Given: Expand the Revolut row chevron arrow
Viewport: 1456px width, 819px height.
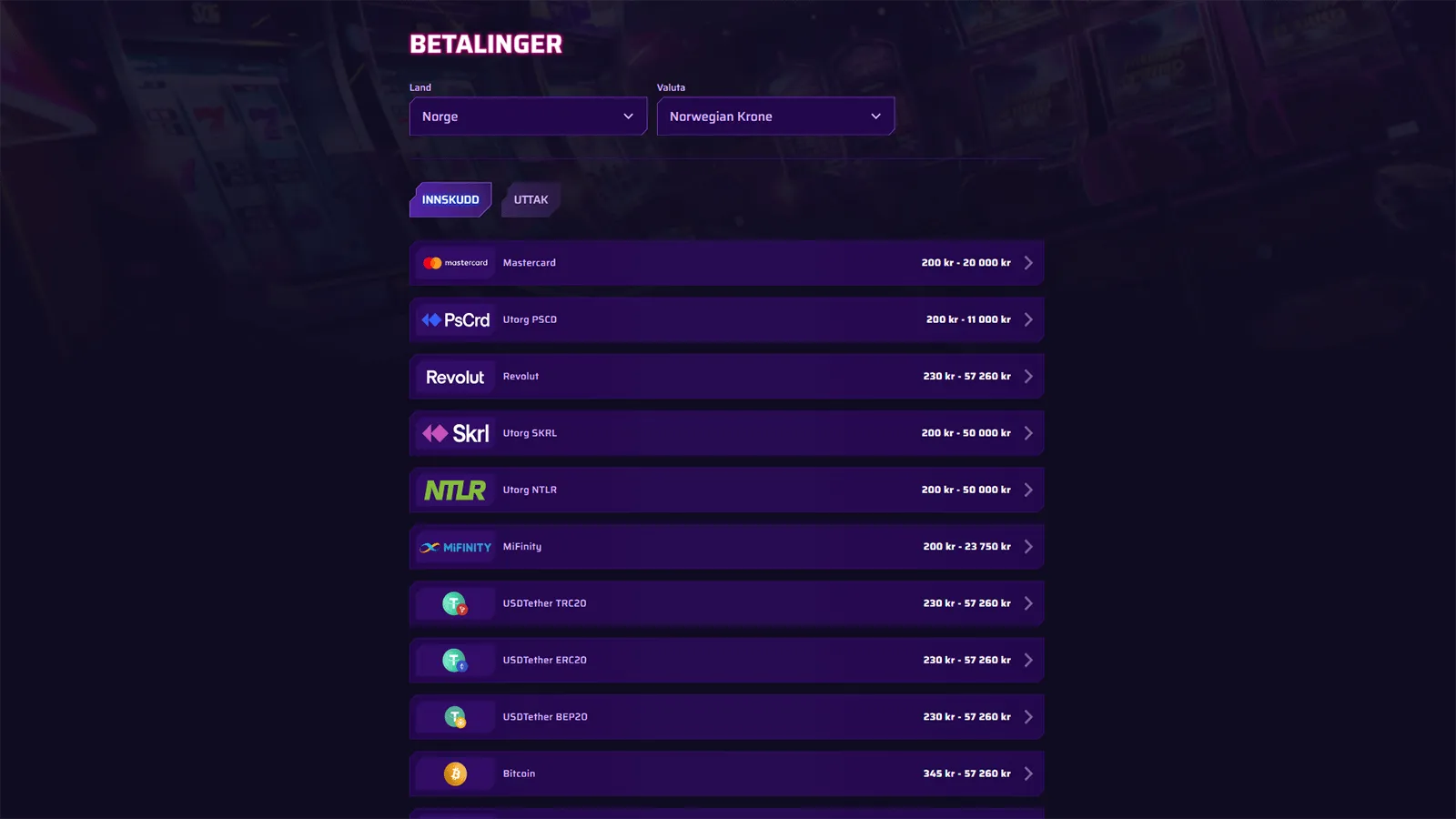Looking at the screenshot, I should coord(1028,377).
